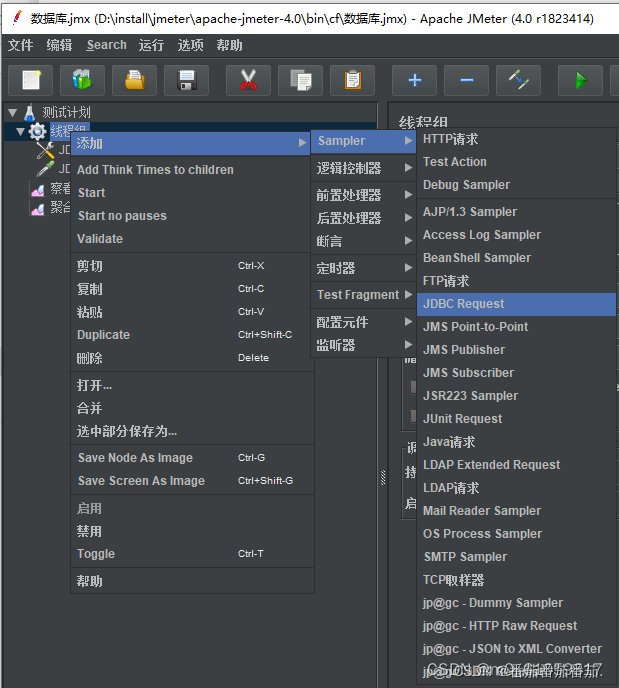Viewport: 619px width, 688px height.
Task: Choose JSR223 Sampler entry
Action: click(516, 396)
